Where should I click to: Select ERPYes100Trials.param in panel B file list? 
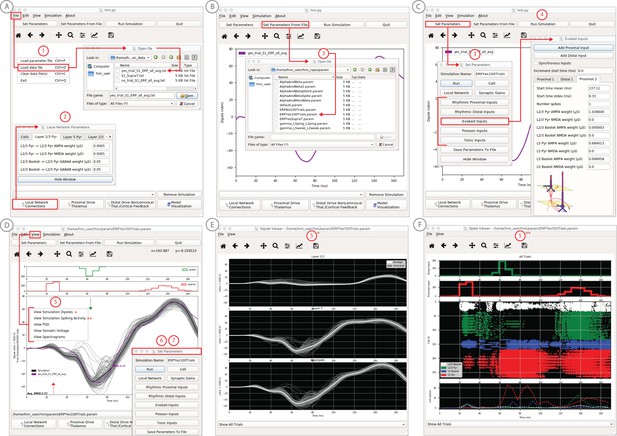pos(298,114)
